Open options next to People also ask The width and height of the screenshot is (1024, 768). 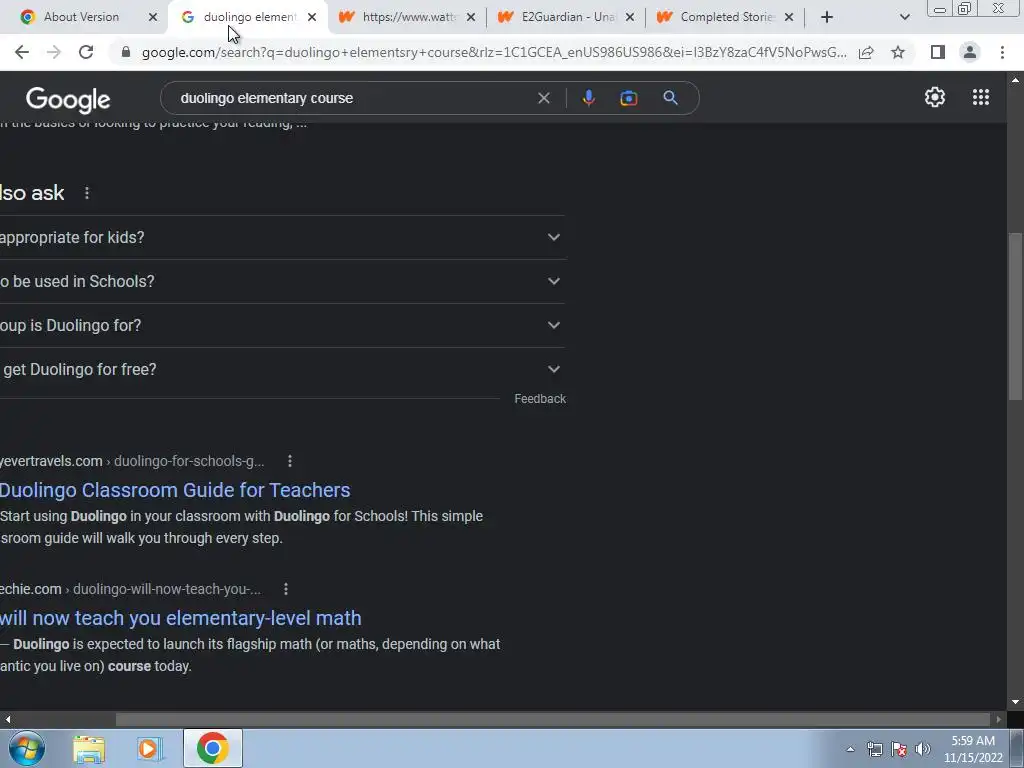point(87,193)
